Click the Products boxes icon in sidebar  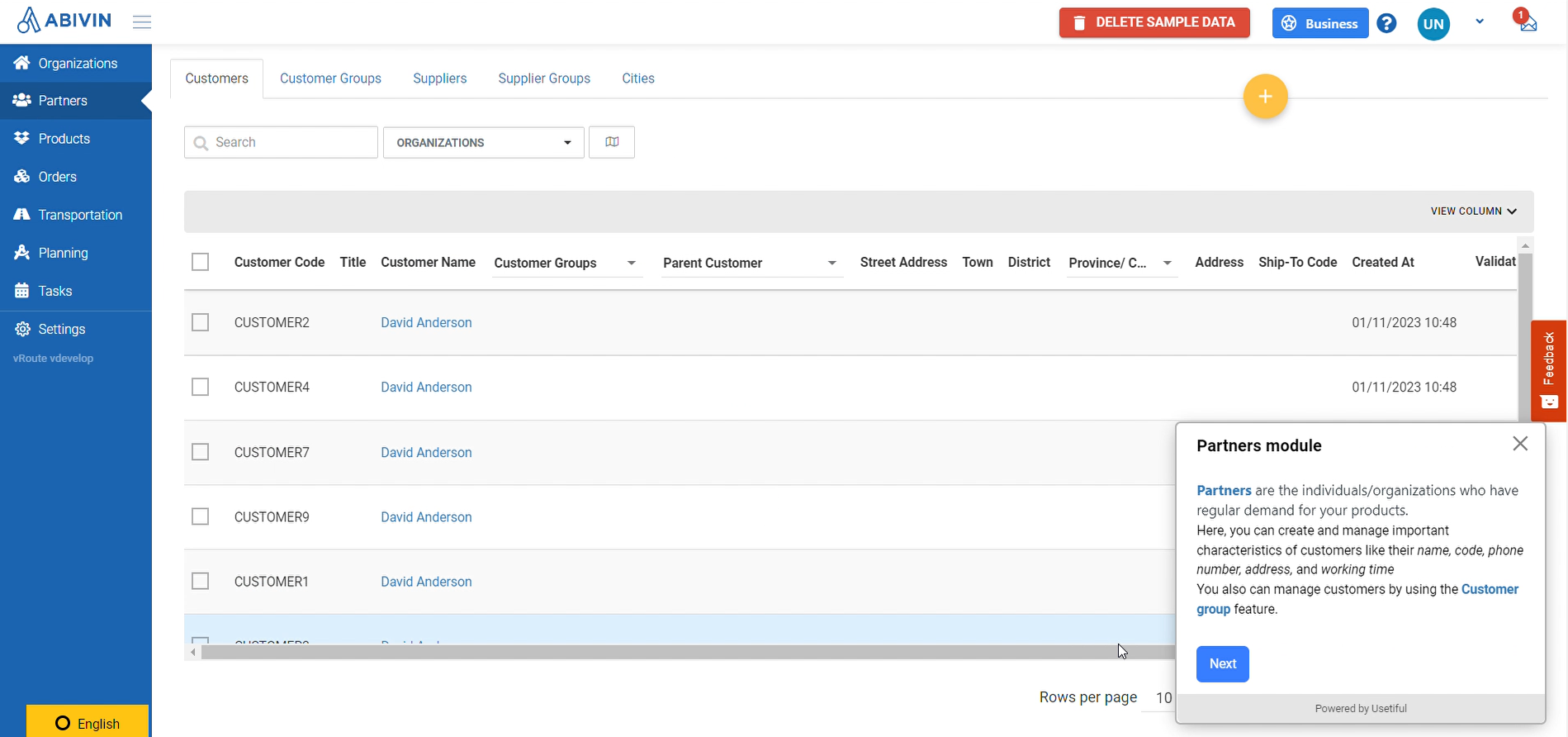pyautogui.click(x=22, y=138)
